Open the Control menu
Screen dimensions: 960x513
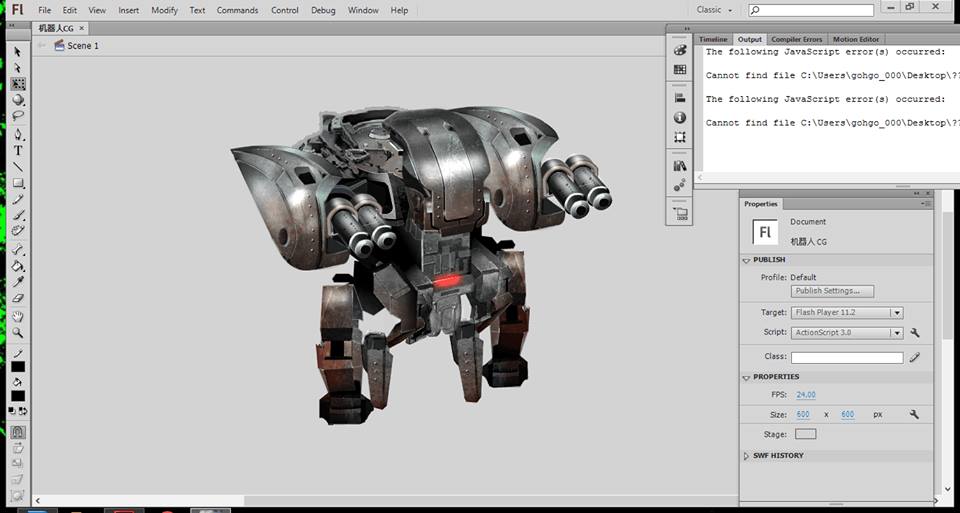click(x=285, y=10)
